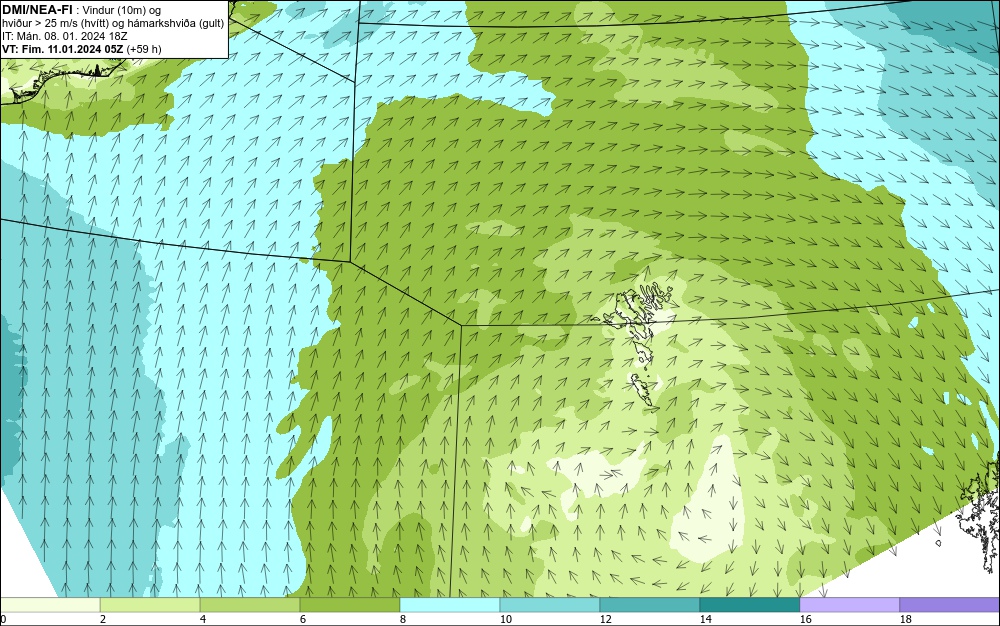Click the "hviður > 25 m/s (hvítt)" line

click(55, 22)
